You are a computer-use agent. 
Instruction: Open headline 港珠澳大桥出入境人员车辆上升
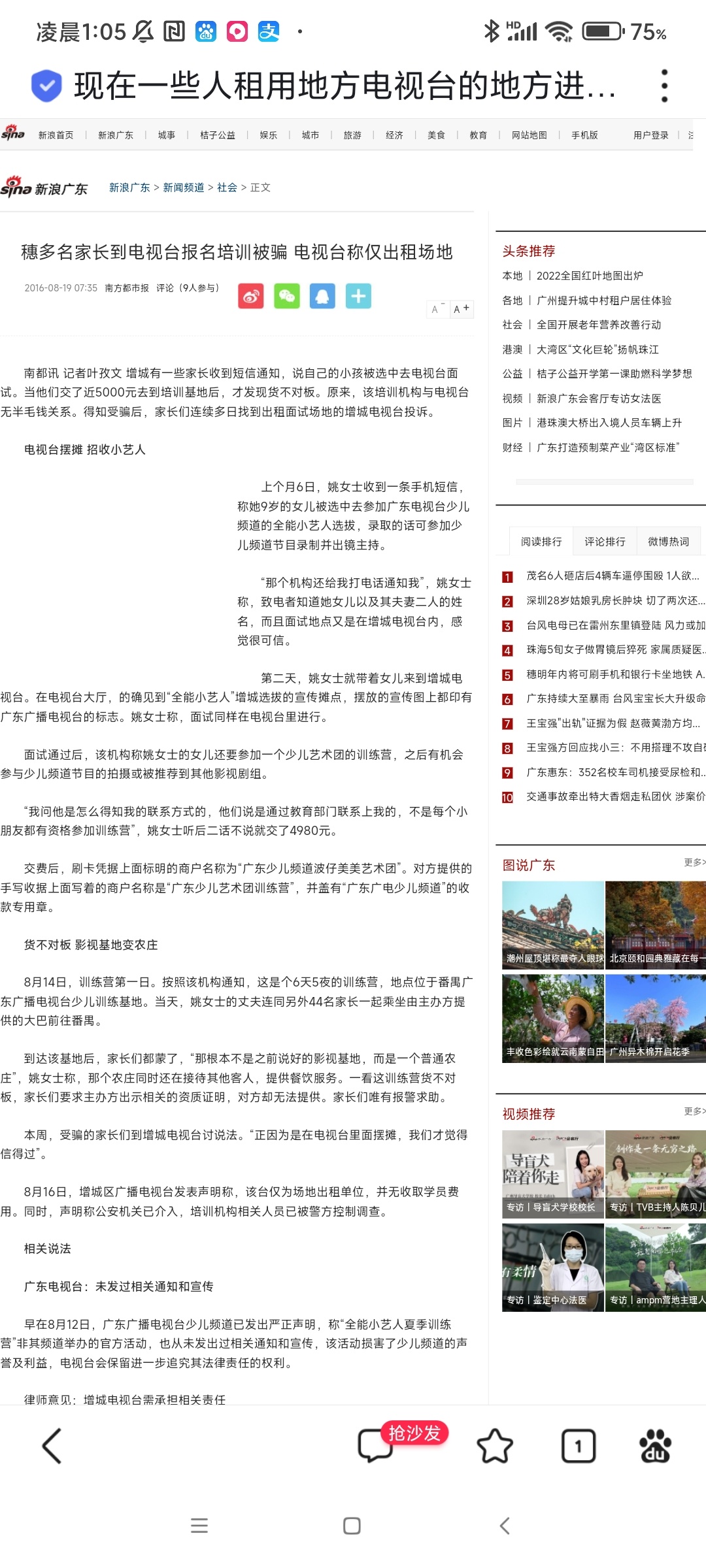point(609,423)
